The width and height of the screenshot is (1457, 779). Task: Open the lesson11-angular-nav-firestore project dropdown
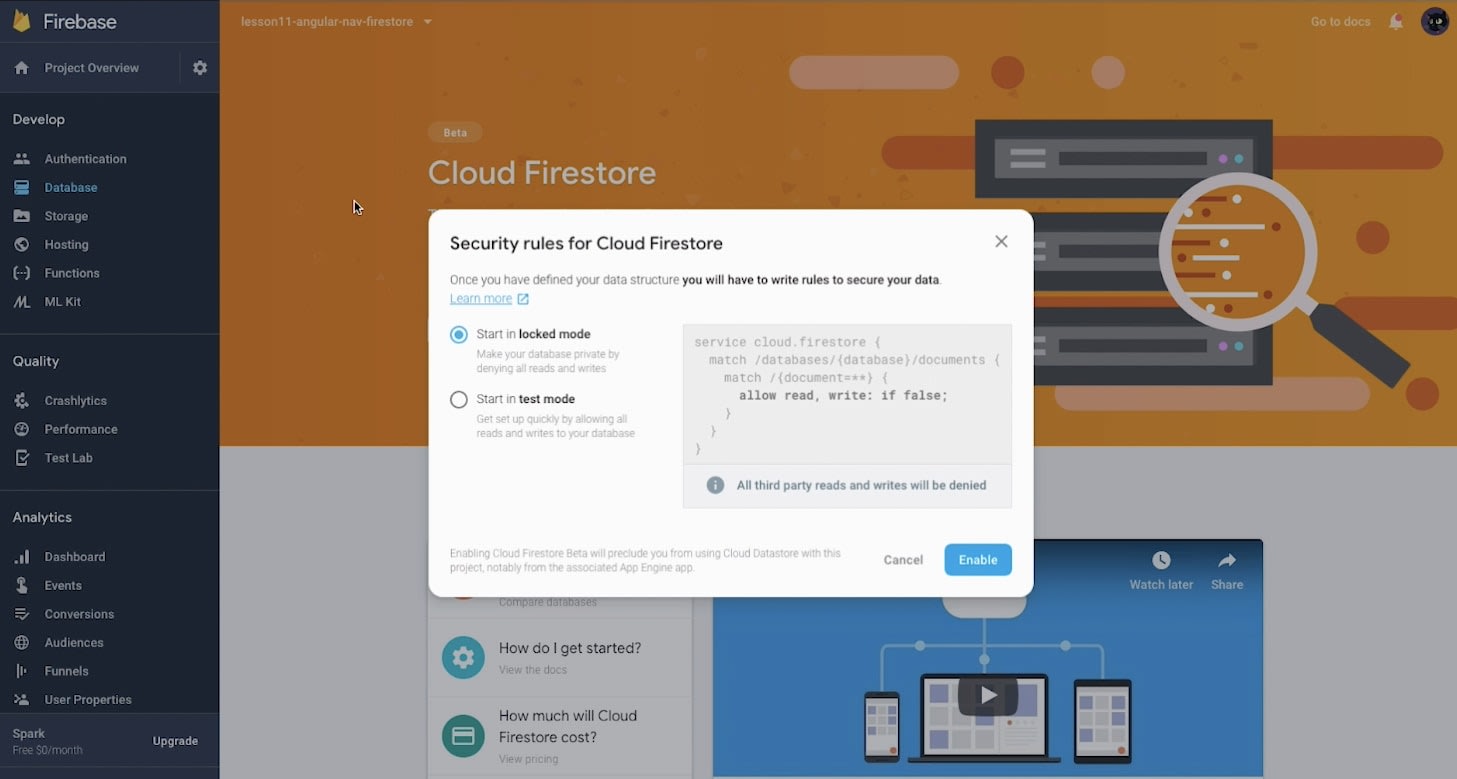coord(336,21)
